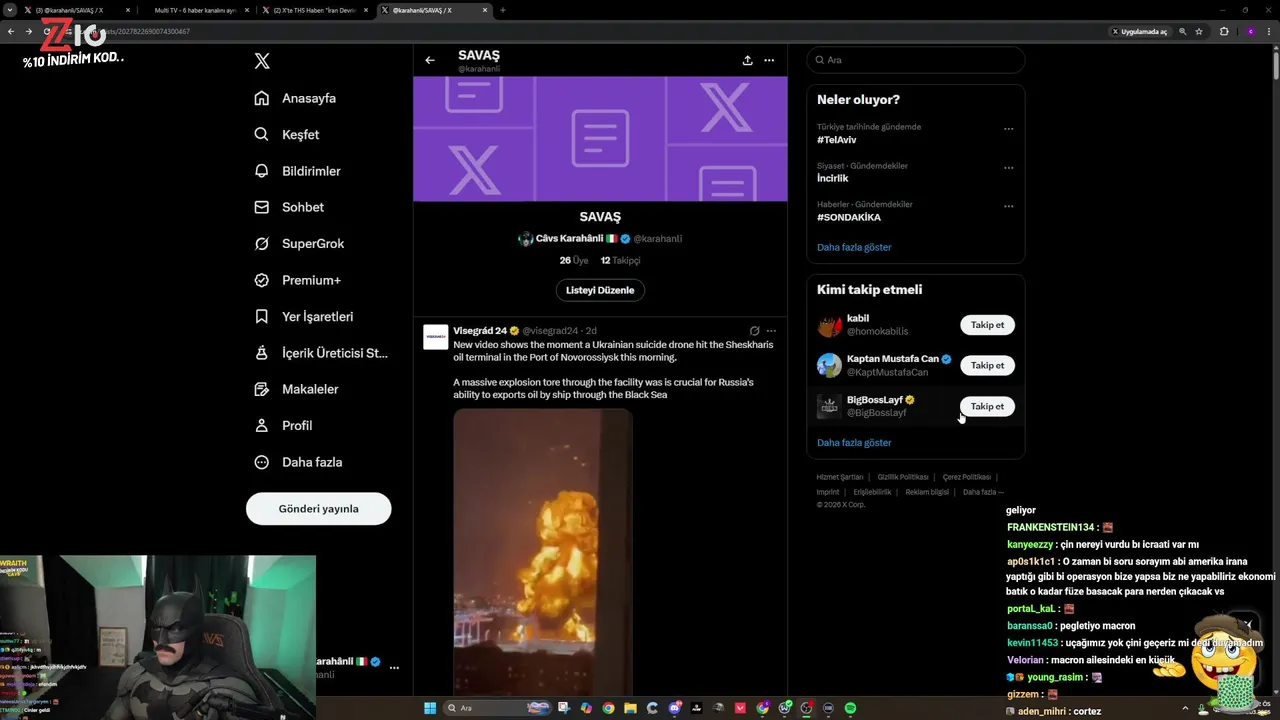The height and width of the screenshot is (720, 1280).
Task: Follow BigBossLayf with Takip et
Action: 987,406
